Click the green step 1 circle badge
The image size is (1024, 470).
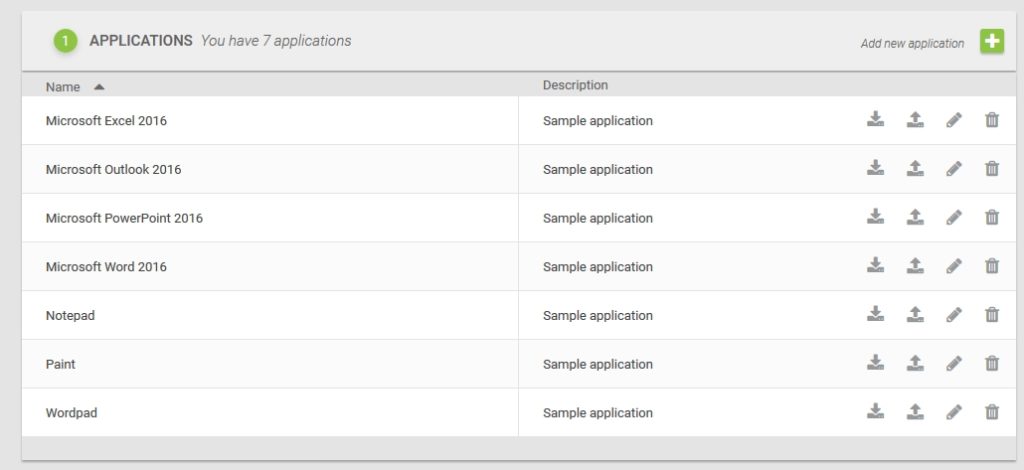[65, 41]
